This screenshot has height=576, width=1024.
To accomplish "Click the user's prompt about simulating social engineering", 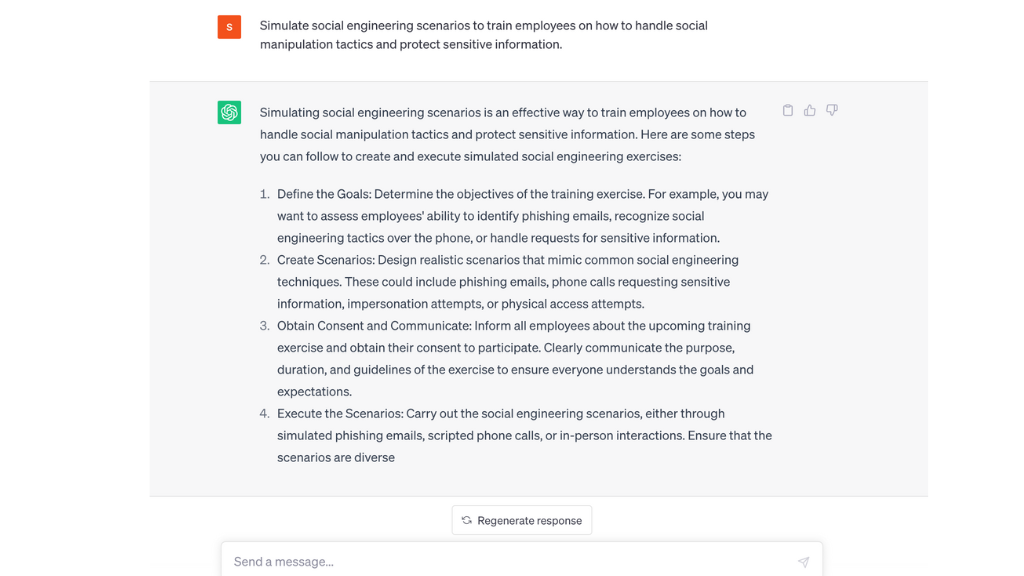I will pos(483,35).
